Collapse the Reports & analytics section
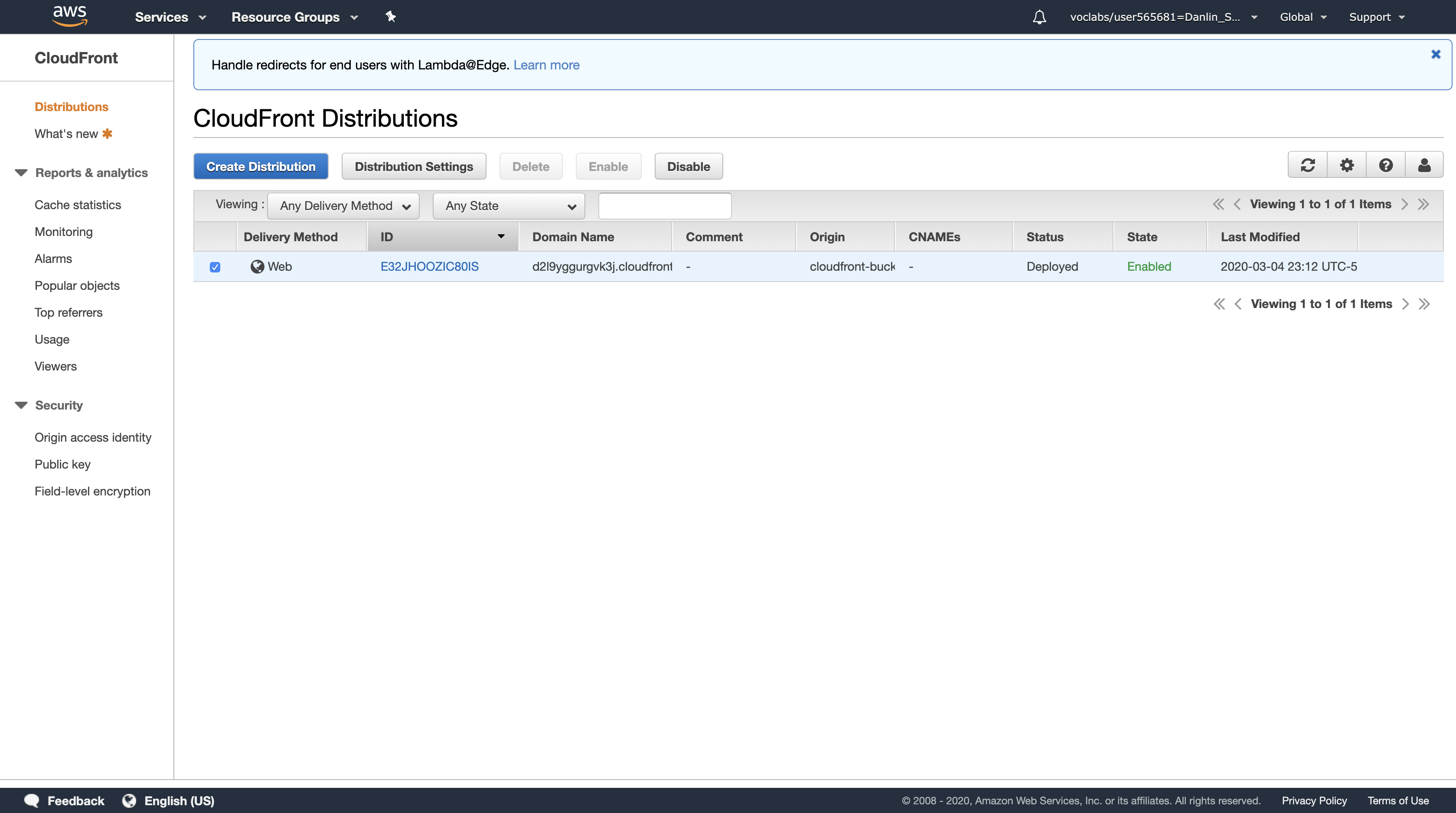 [22, 173]
